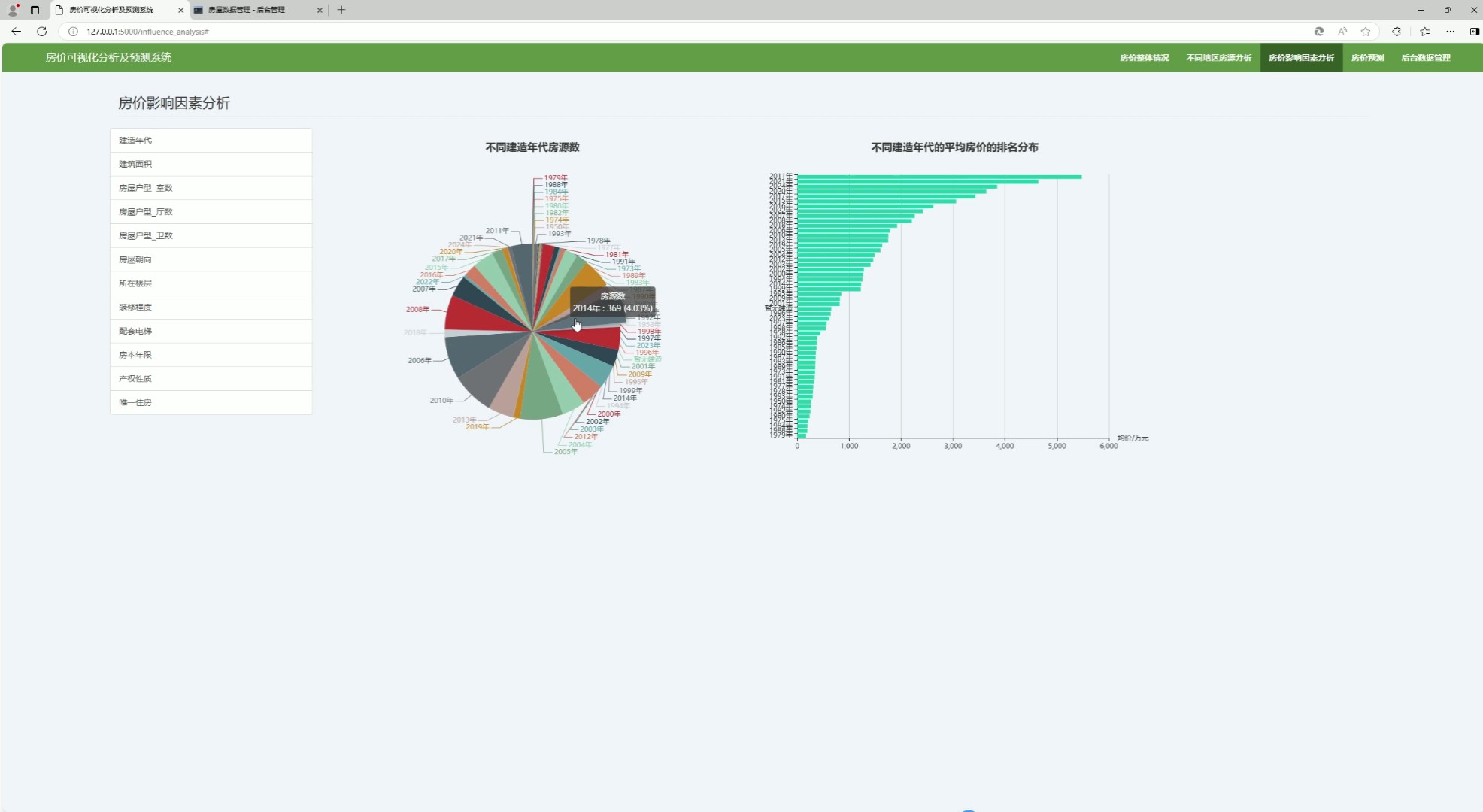Open the favorites list icon

tap(1425, 32)
